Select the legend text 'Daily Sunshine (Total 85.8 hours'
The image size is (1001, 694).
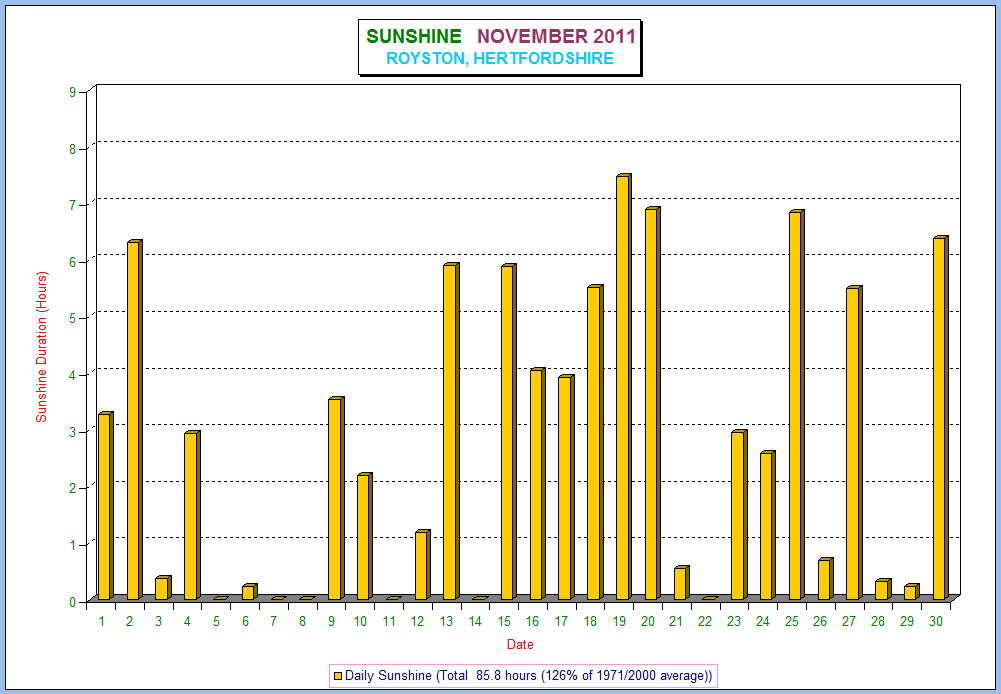click(x=440, y=675)
